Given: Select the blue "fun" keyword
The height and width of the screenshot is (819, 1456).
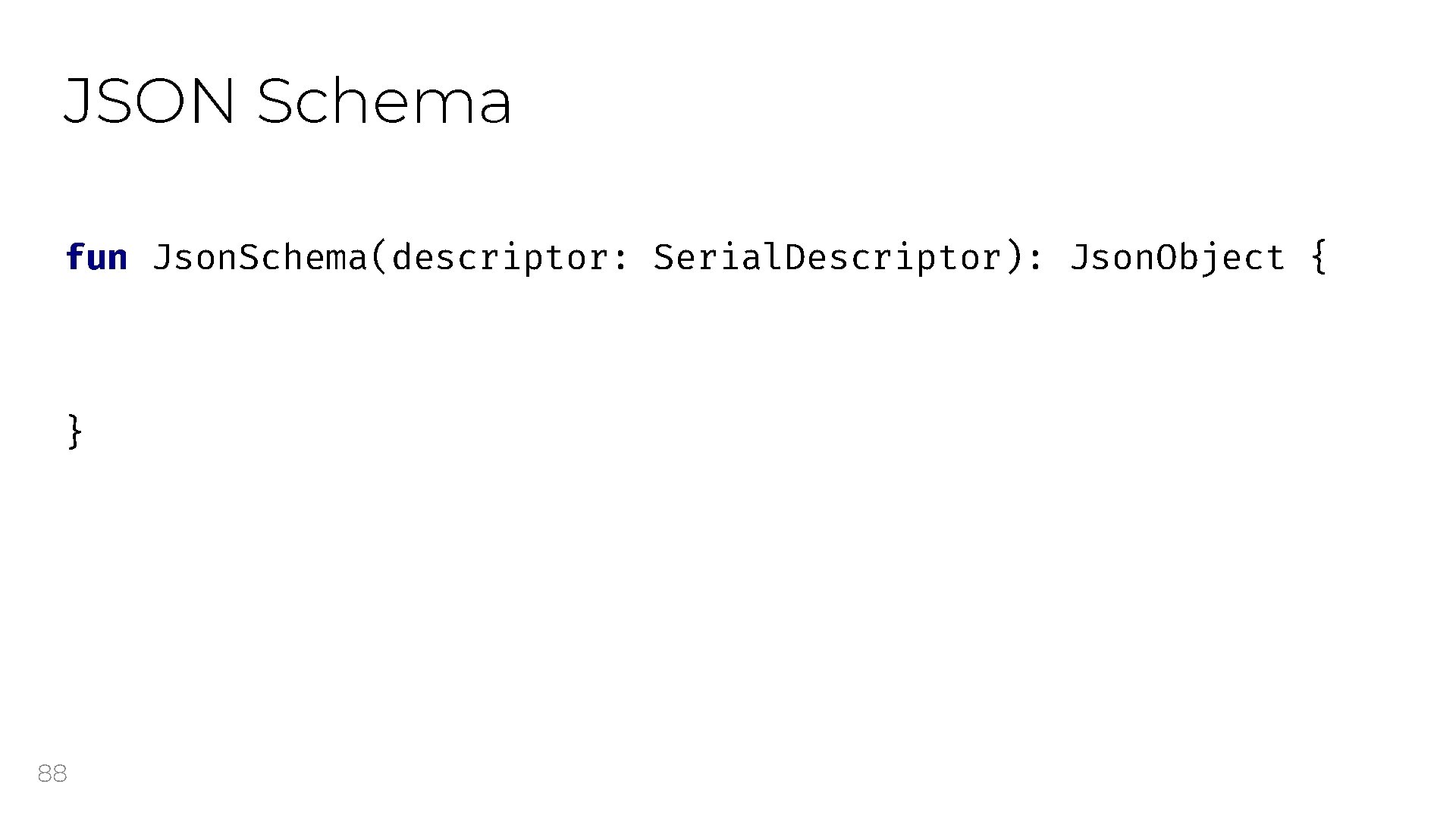Looking at the screenshot, I should [96, 258].
